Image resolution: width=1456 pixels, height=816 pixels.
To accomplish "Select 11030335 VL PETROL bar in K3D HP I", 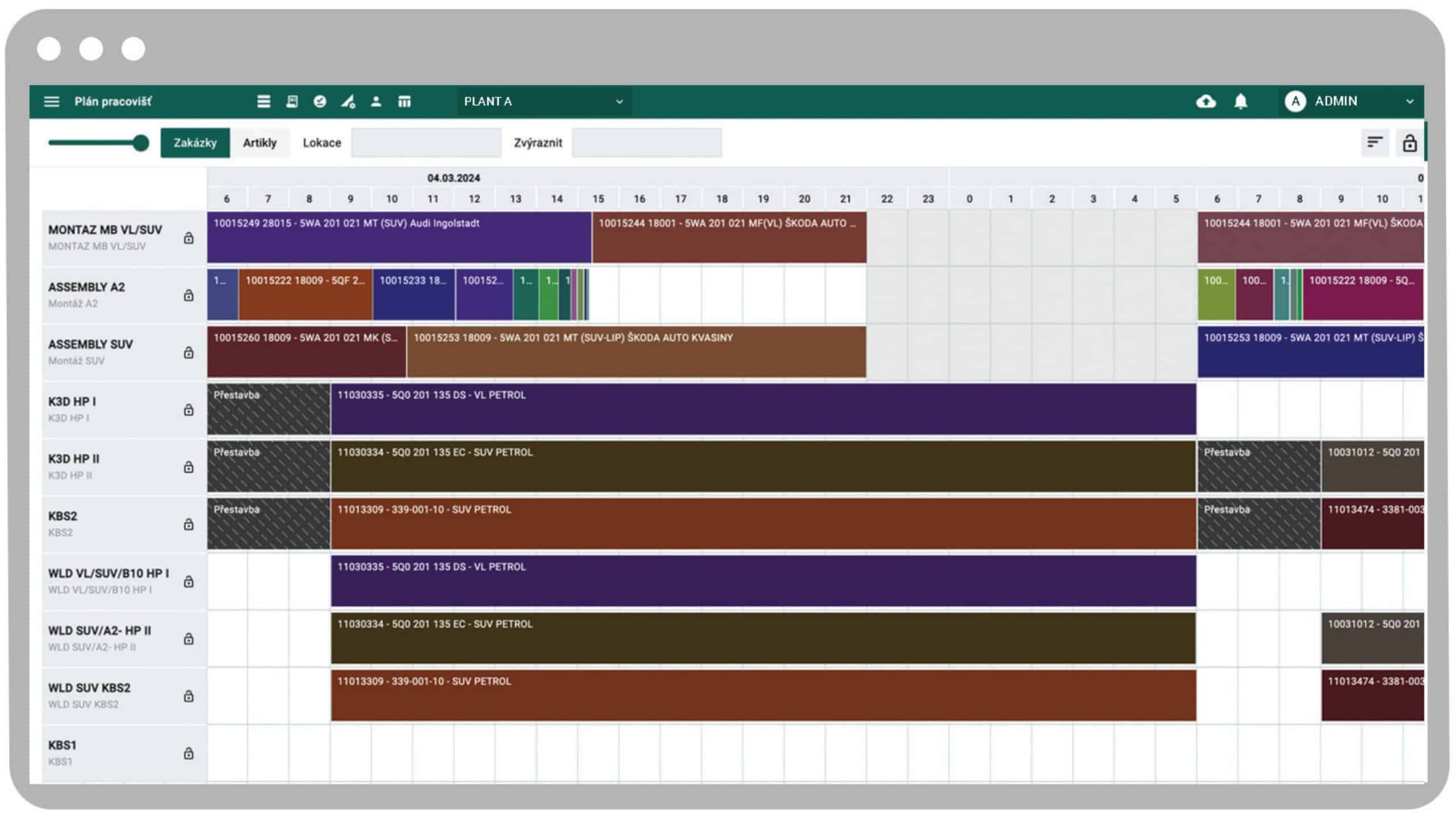I will click(763, 409).
